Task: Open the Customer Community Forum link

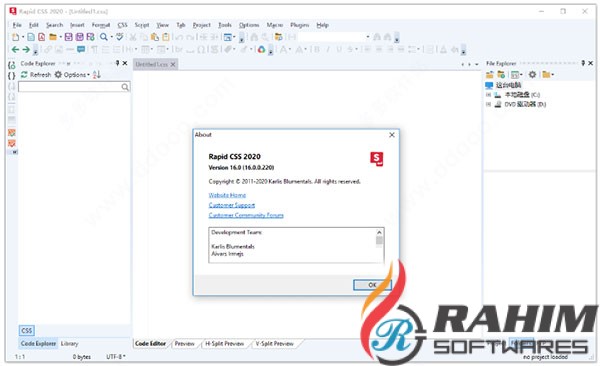Action: (x=246, y=215)
